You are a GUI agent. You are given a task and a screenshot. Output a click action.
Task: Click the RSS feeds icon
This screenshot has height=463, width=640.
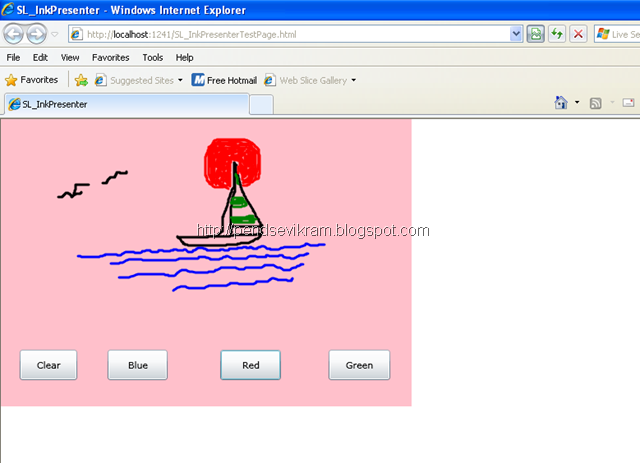click(x=596, y=103)
